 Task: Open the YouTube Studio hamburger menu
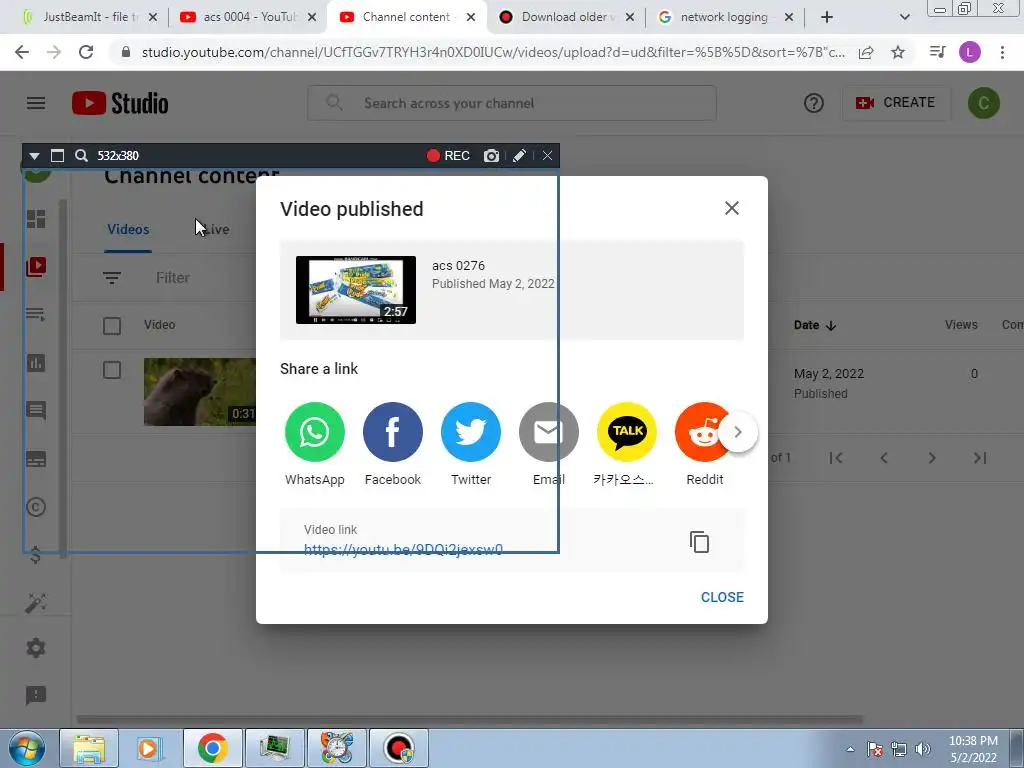pyautogui.click(x=36, y=103)
